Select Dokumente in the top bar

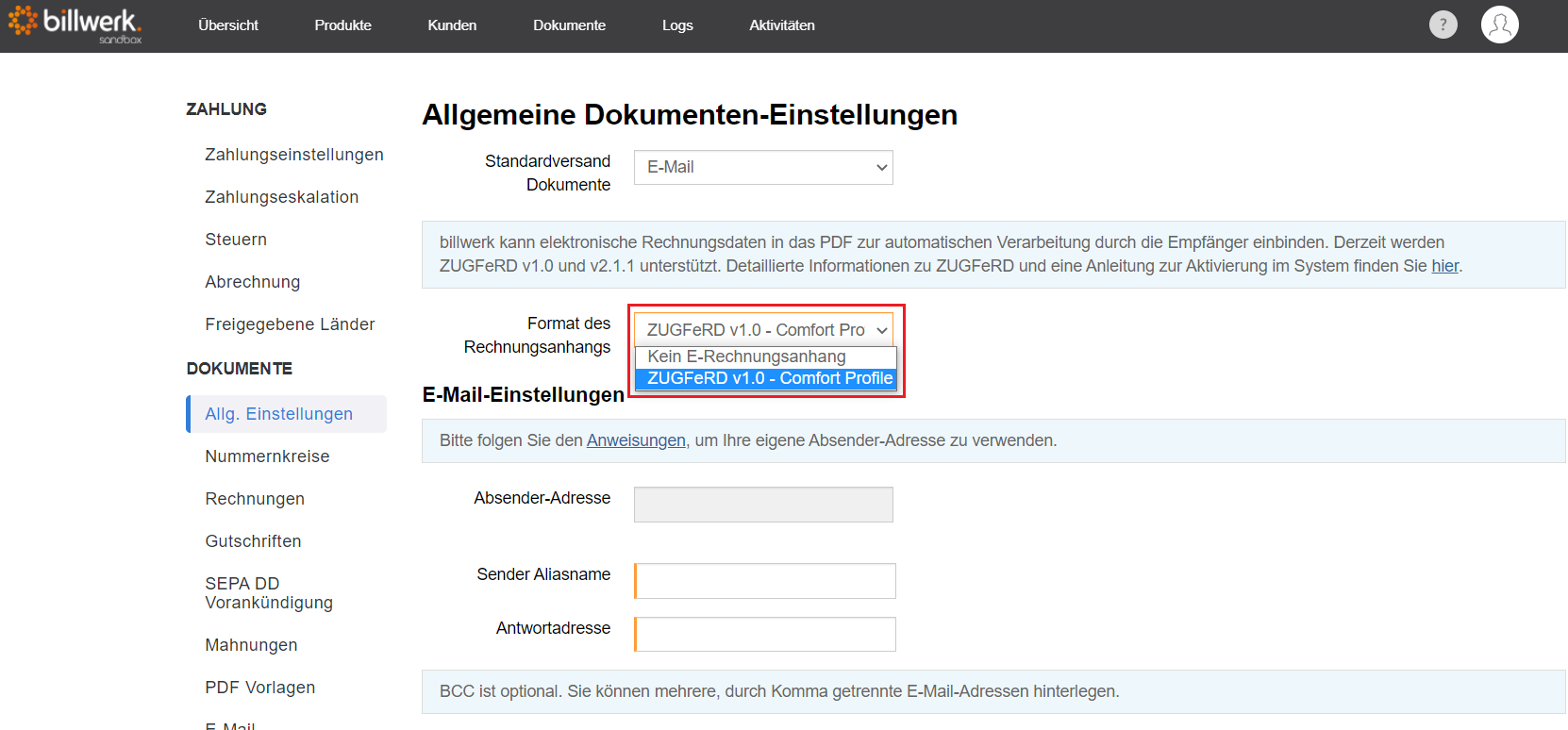(x=569, y=25)
